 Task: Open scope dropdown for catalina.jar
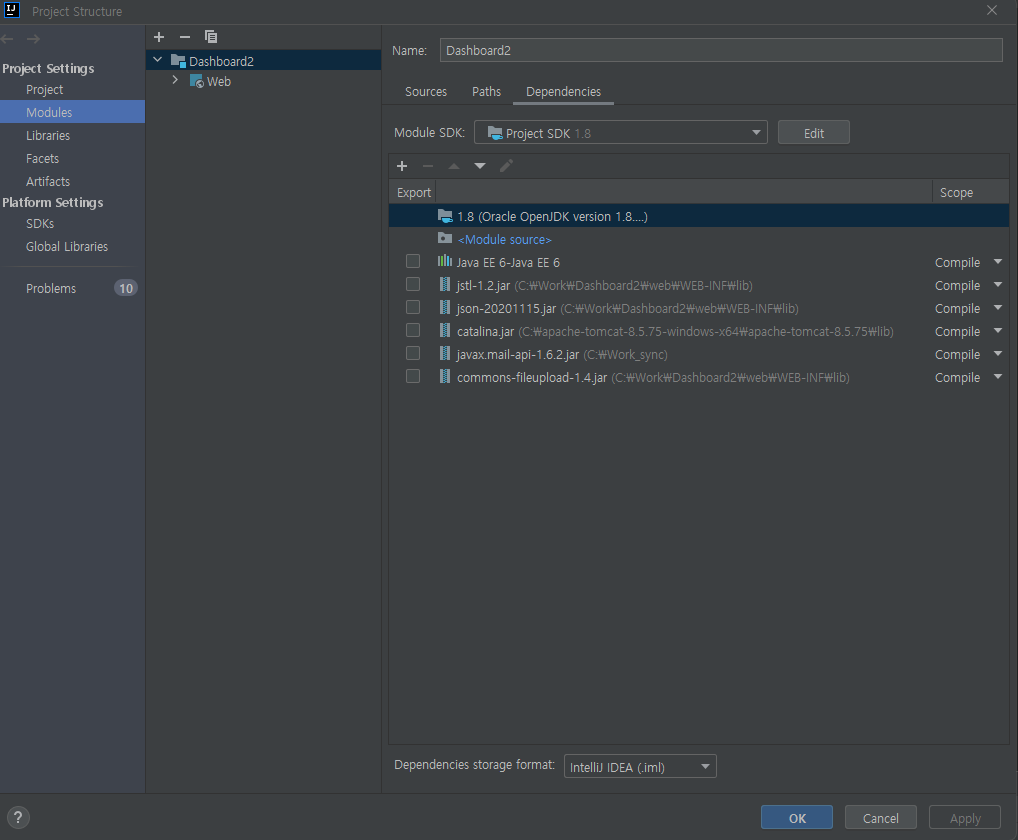pyautogui.click(x=998, y=330)
